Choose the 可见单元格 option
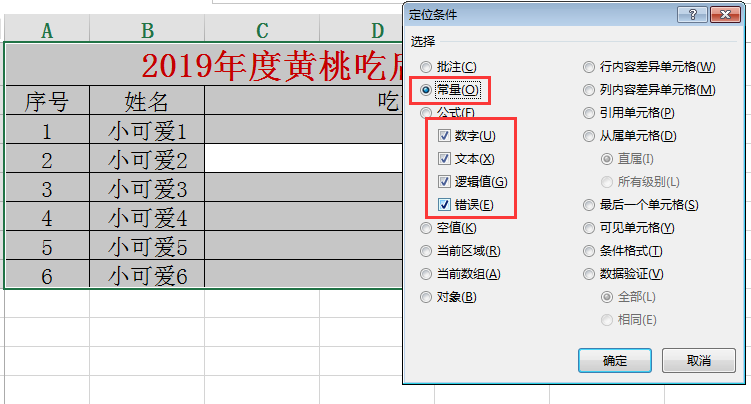Viewport: 751px width, 404px height. pos(590,228)
